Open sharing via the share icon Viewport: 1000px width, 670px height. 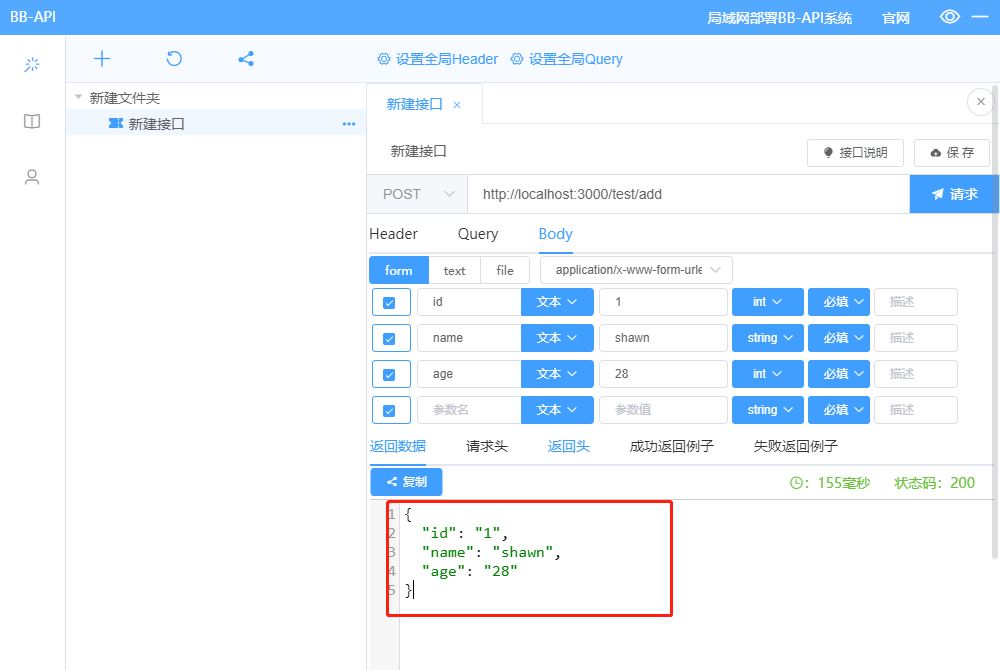(x=245, y=58)
